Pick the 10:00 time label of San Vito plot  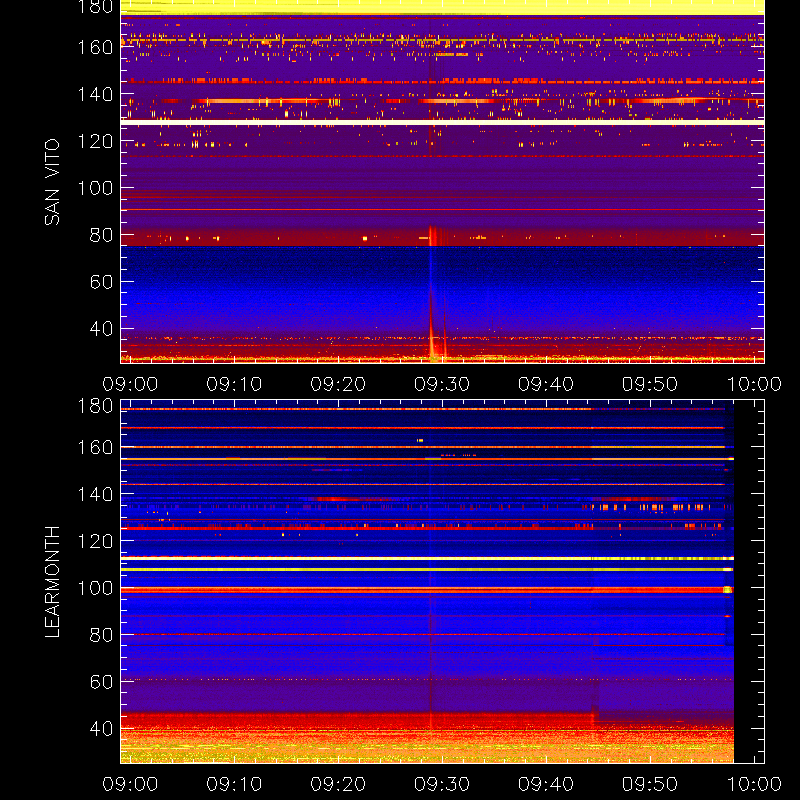pos(754,384)
